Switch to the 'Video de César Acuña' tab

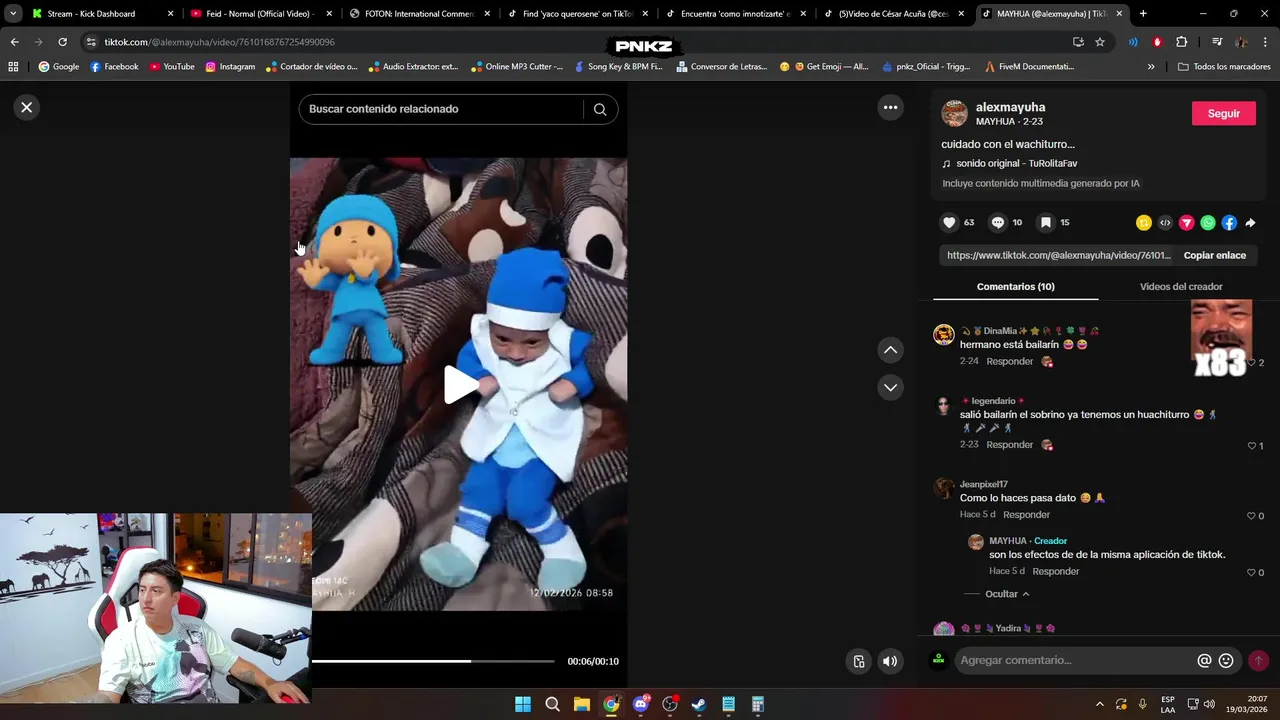(894, 14)
